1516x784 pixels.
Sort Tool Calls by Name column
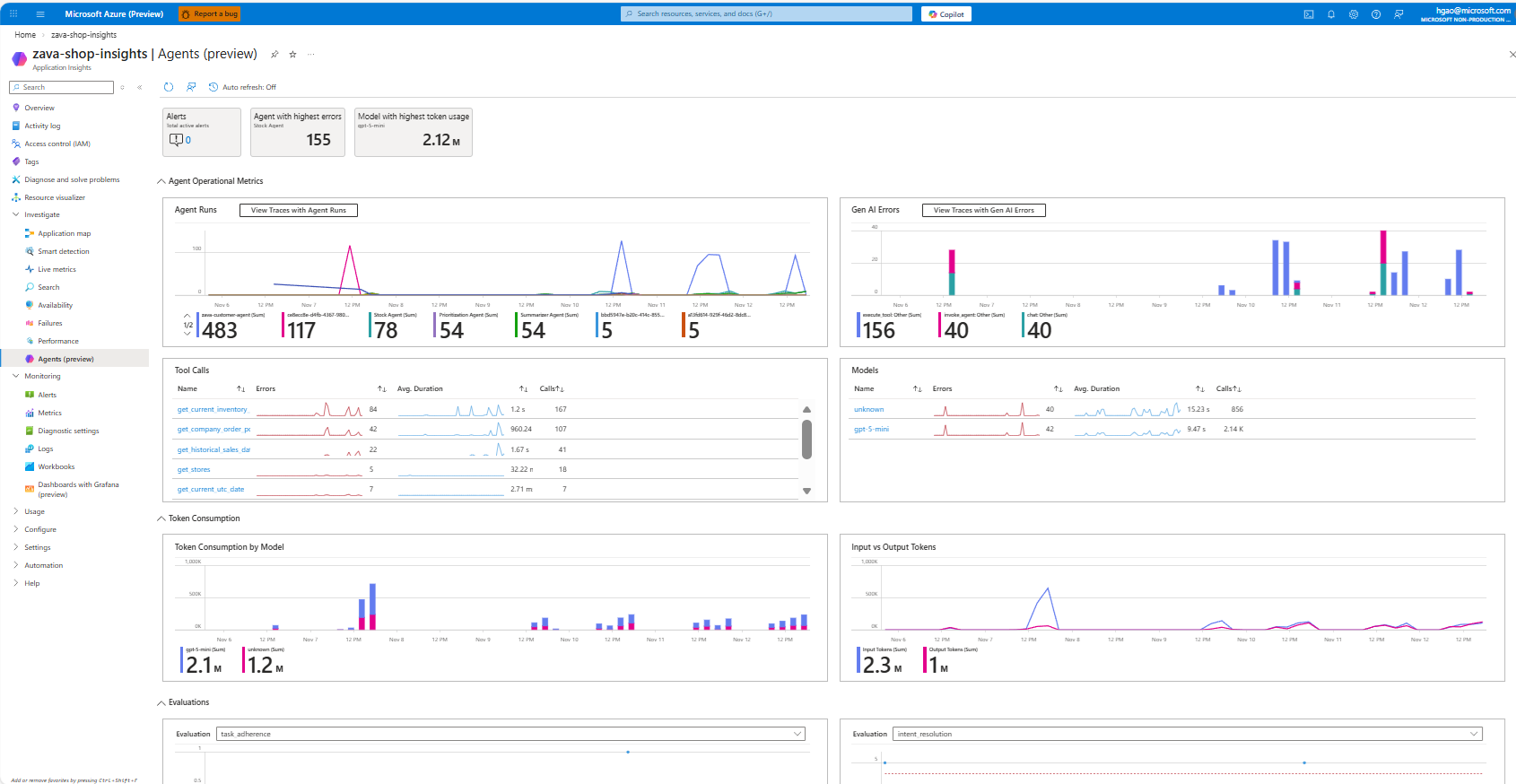240,388
